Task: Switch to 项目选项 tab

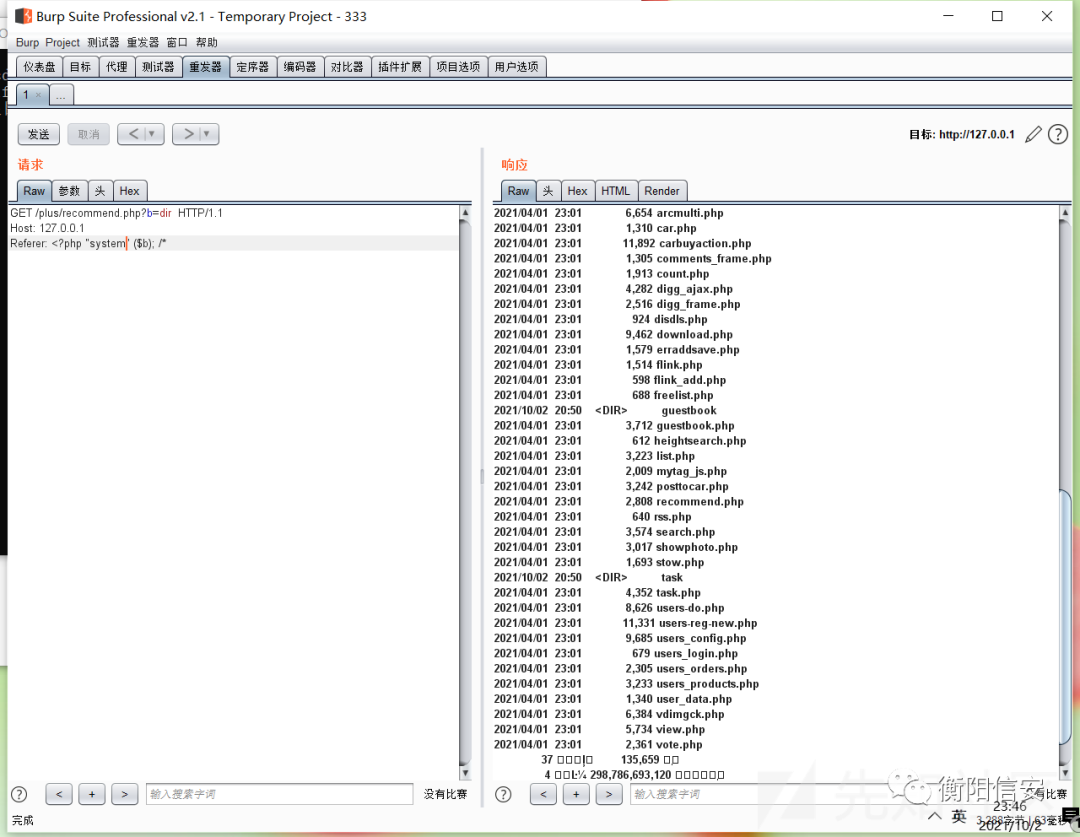Action: (x=459, y=67)
